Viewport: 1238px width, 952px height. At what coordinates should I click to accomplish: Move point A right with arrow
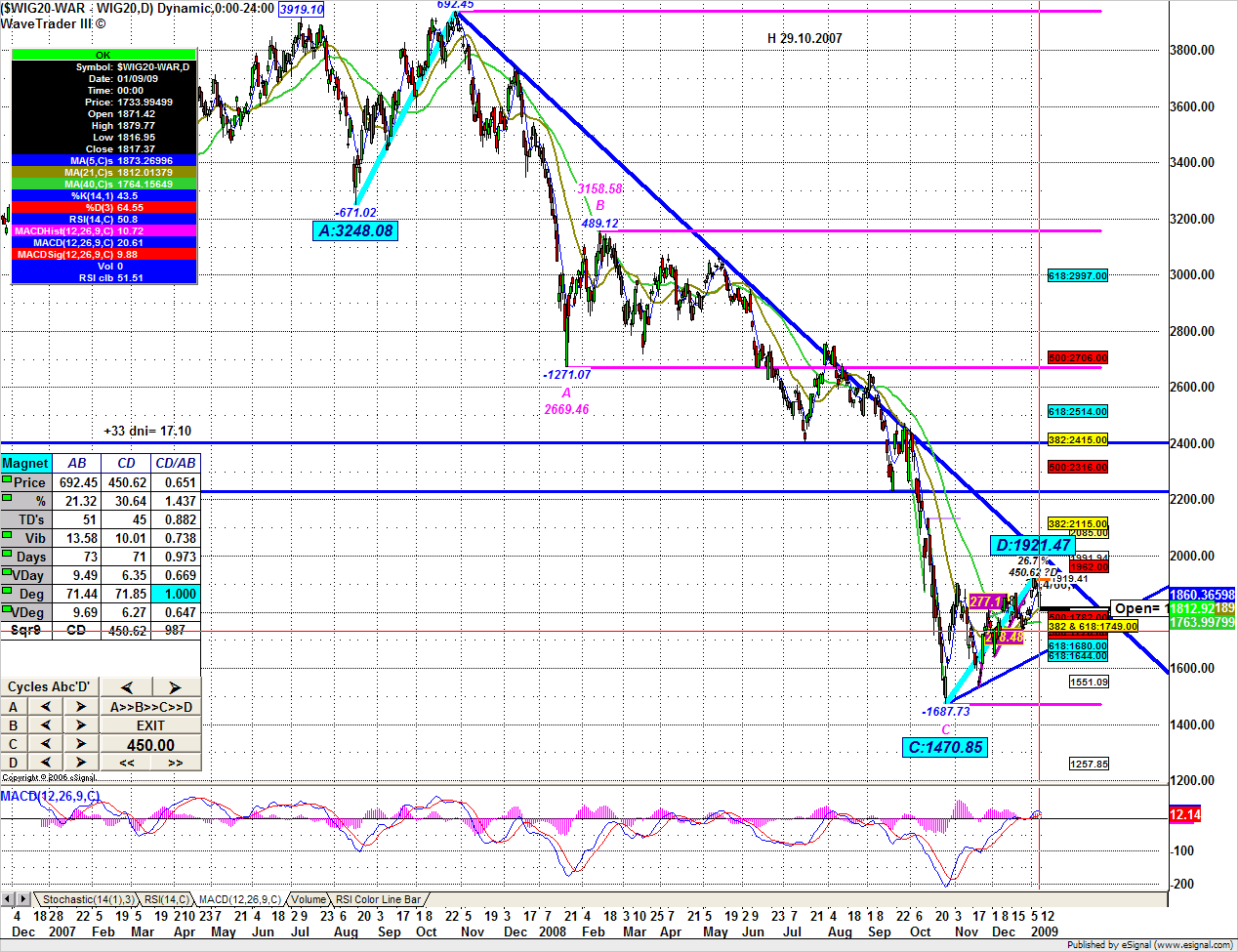(x=81, y=707)
